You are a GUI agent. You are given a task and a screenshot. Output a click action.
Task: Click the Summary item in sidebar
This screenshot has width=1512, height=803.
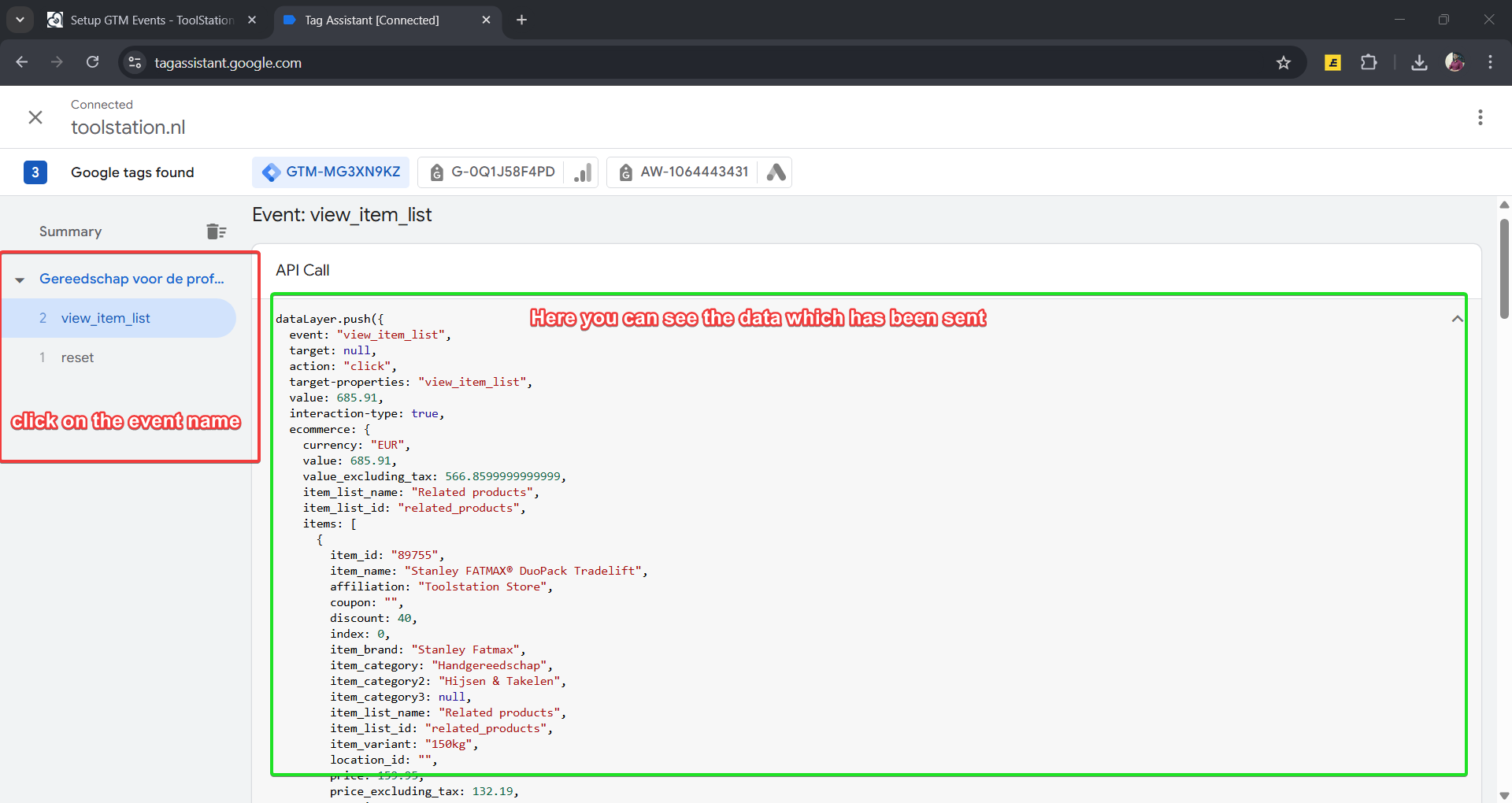(71, 231)
